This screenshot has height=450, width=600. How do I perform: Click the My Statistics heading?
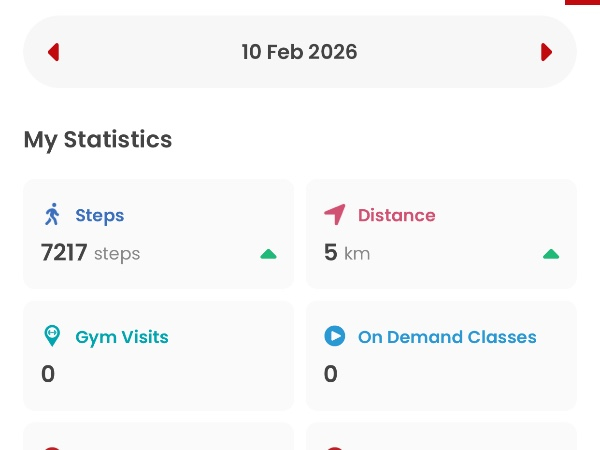pos(98,140)
